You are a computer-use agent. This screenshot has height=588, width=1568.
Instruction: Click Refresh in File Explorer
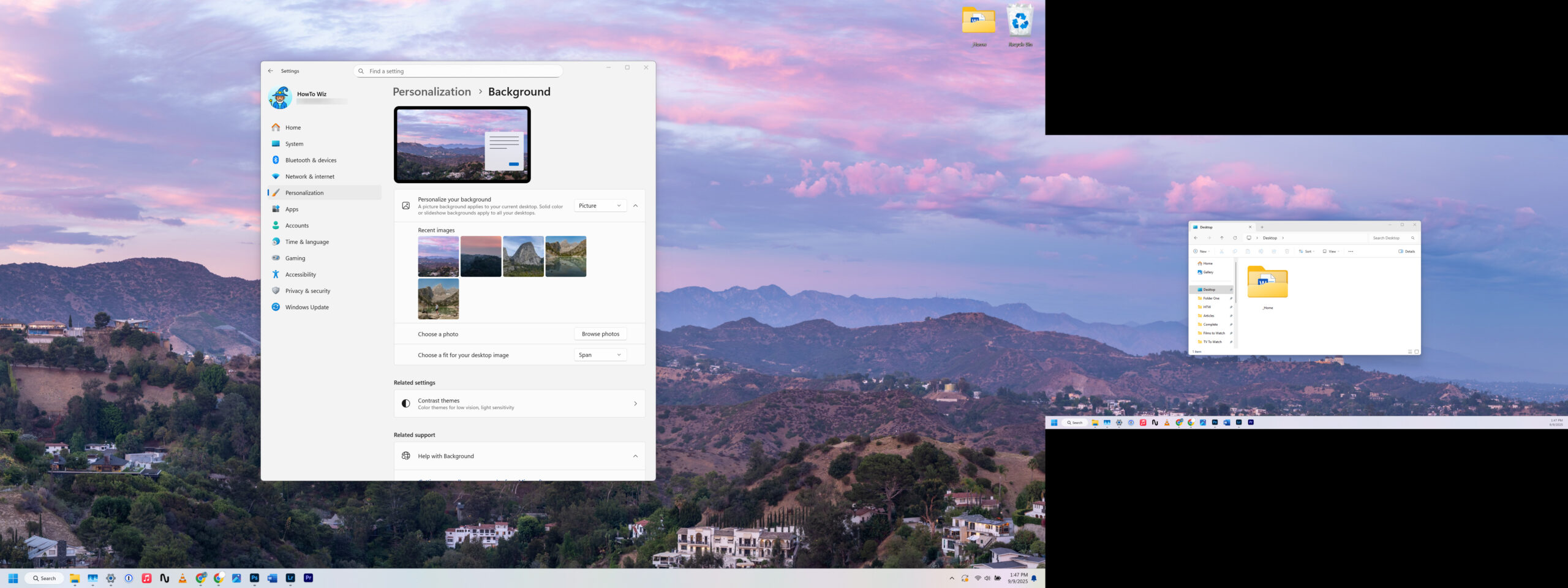click(1235, 238)
